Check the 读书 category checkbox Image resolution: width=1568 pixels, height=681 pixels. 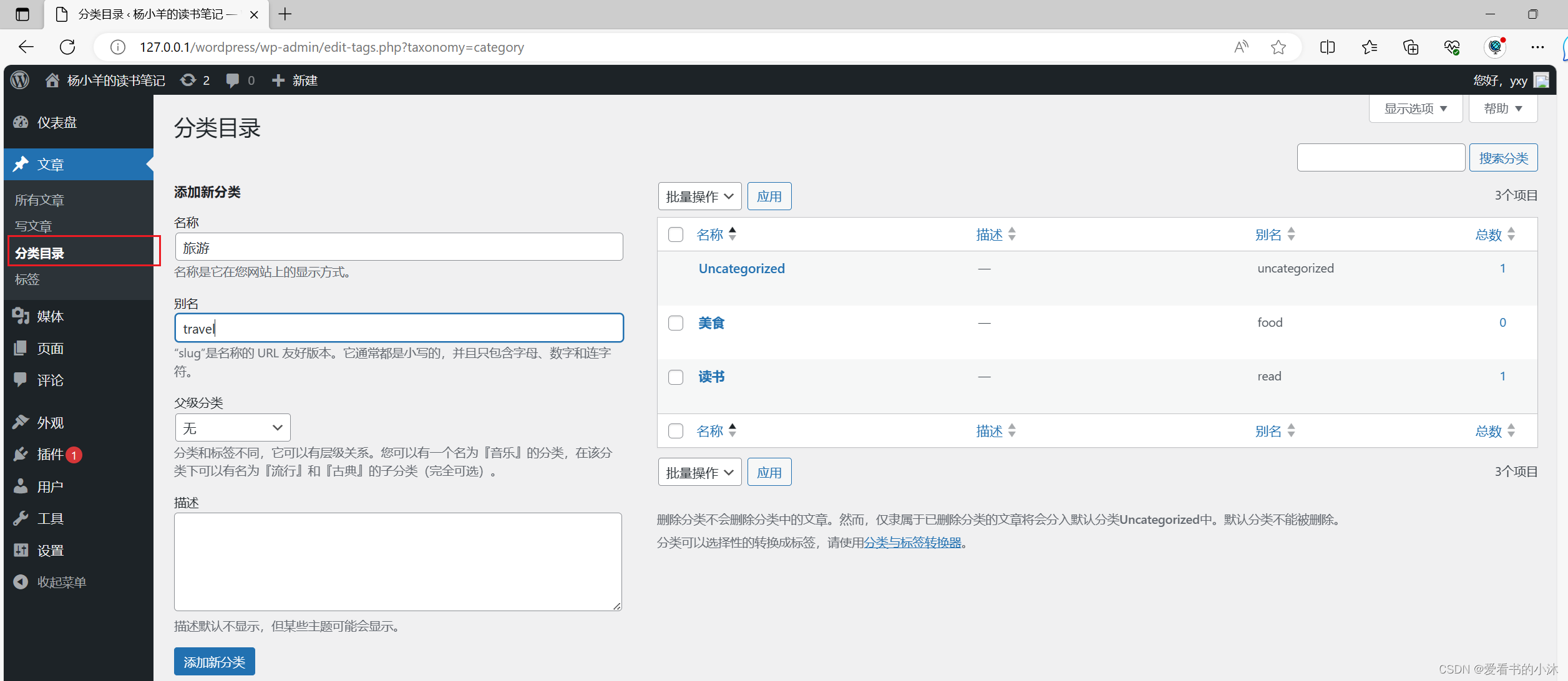click(x=676, y=377)
